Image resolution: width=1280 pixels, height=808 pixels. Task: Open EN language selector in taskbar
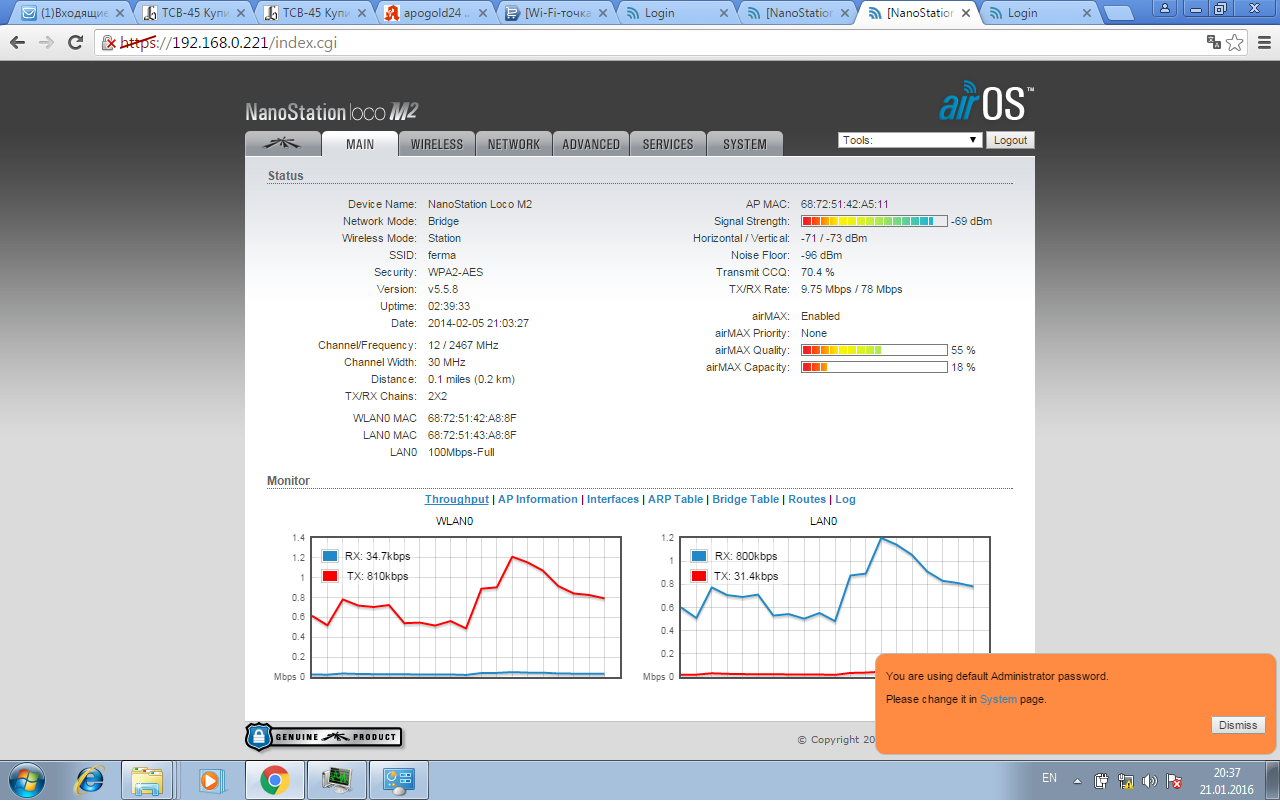(x=1049, y=778)
